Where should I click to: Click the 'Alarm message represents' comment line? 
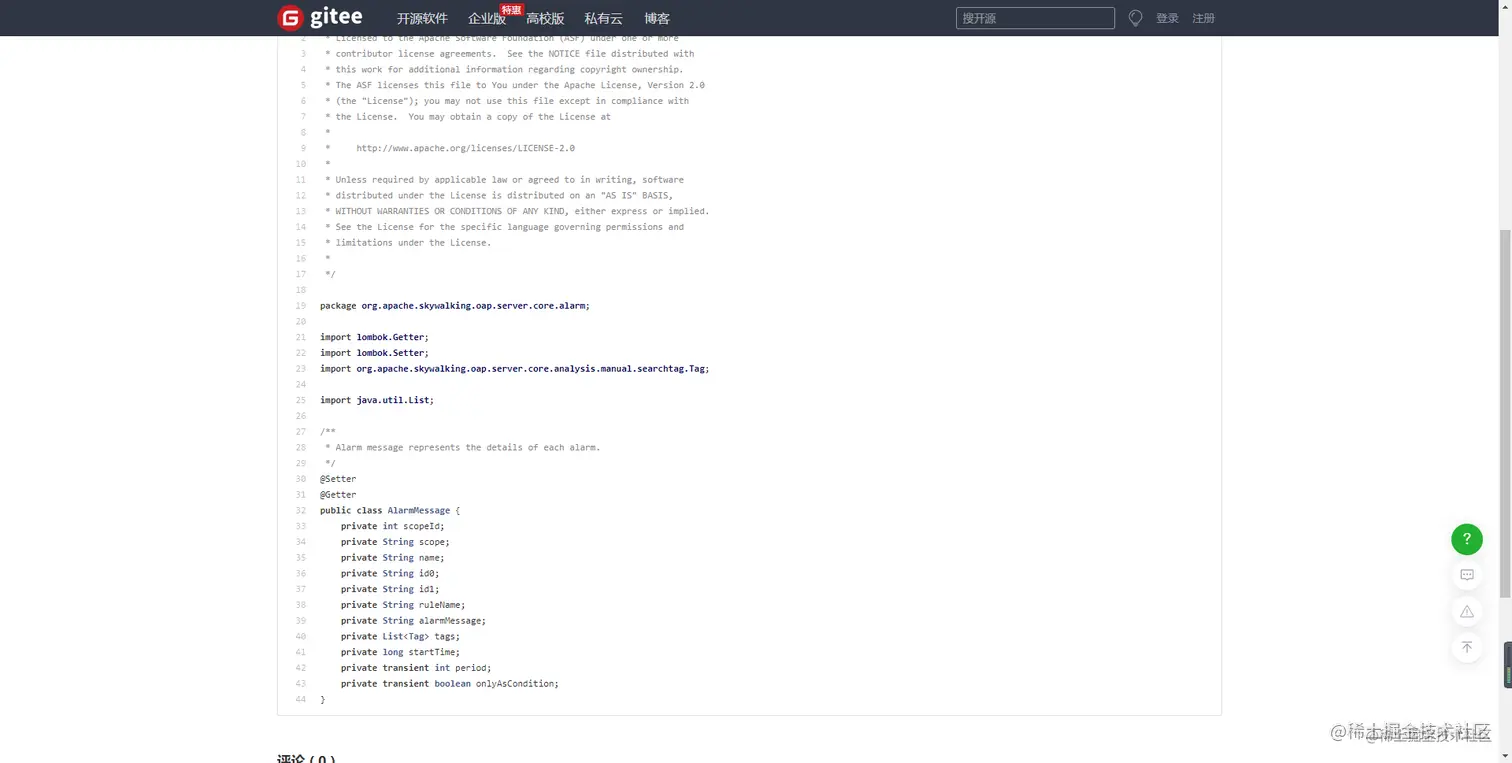463,448
